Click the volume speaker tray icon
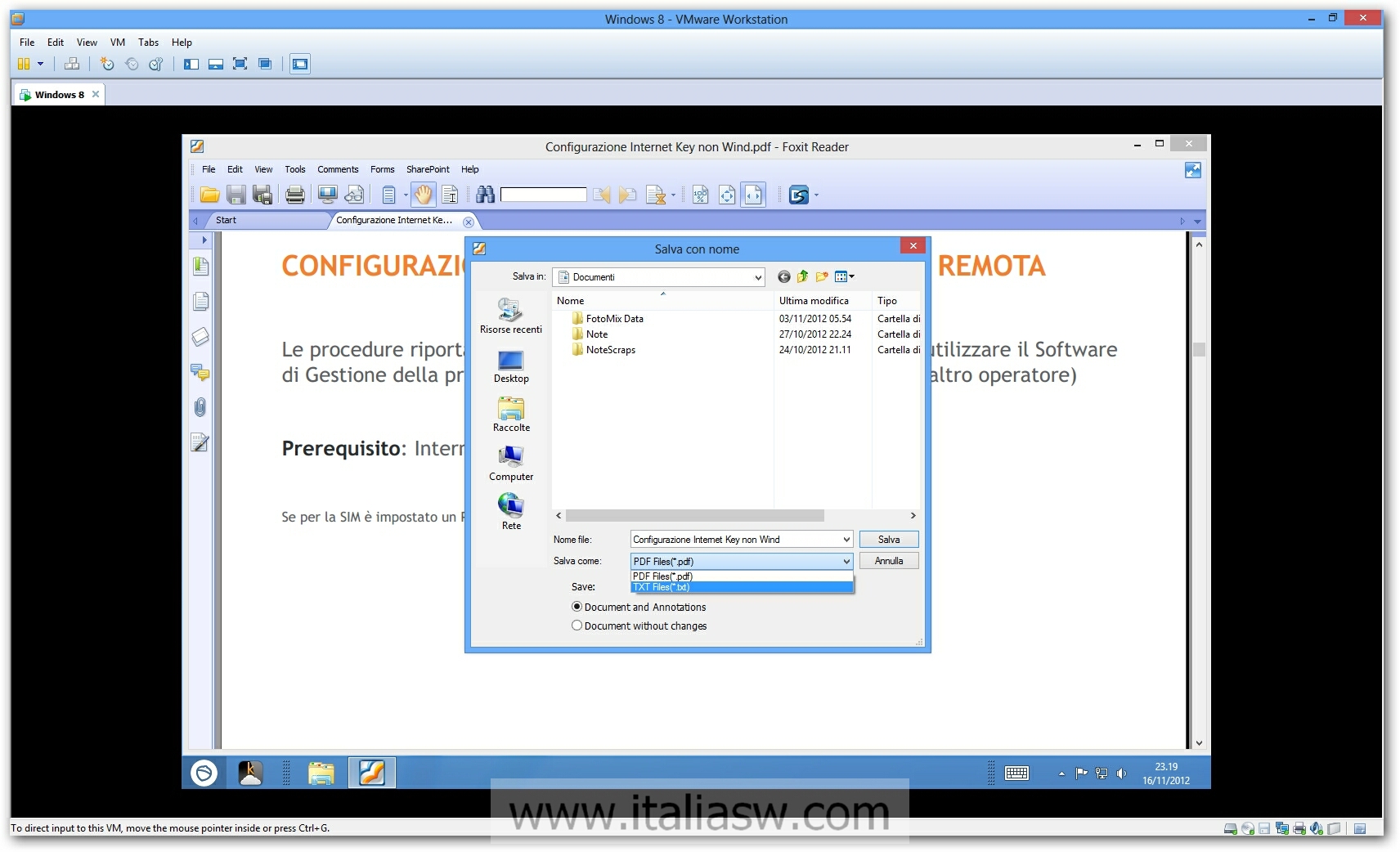This screenshot has height=852, width=1400. pyautogui.click(x=1121, y=774)
